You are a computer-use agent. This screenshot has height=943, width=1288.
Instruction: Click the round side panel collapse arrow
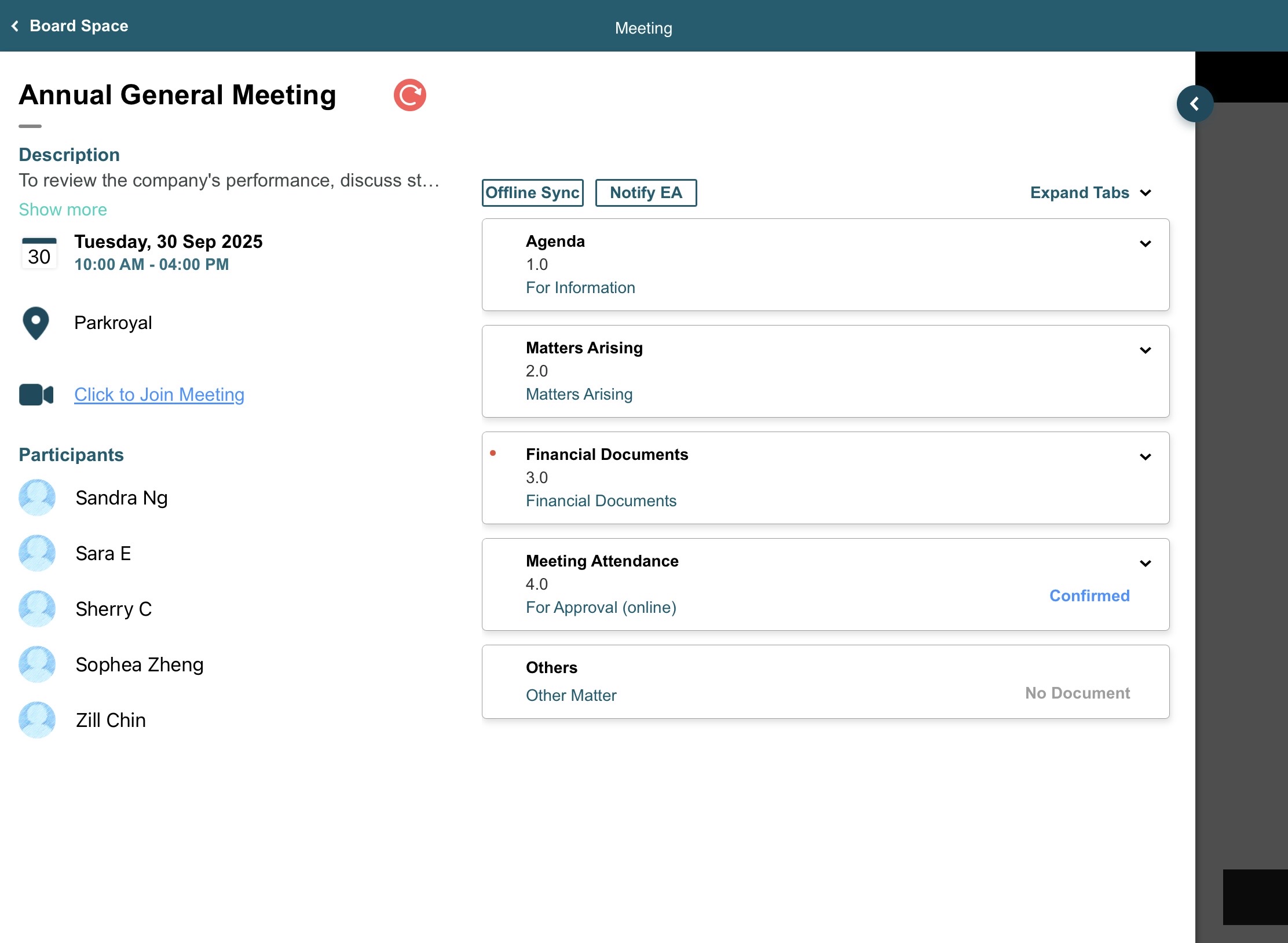tap(1194, 104)
